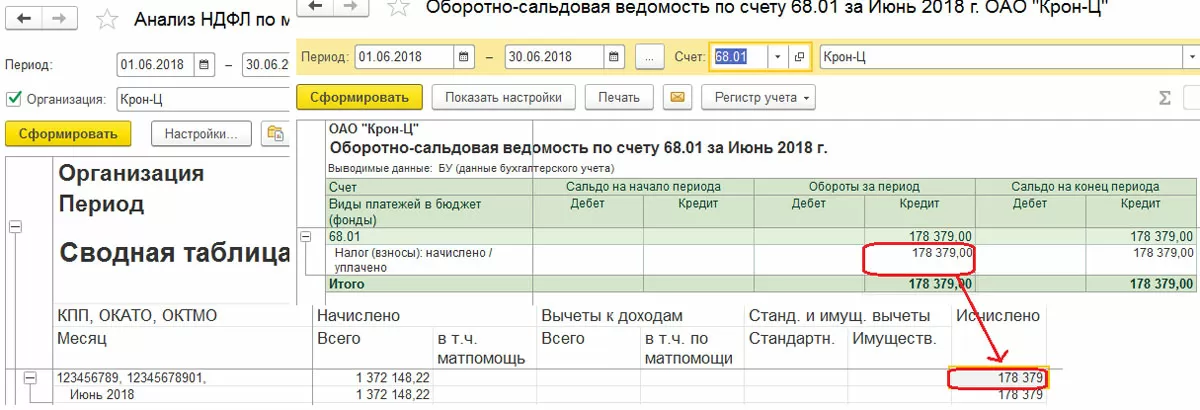Click Сформировать in Анализ НДФЛ window
This screenshot has width=1200, height=410.
point(68,133)
